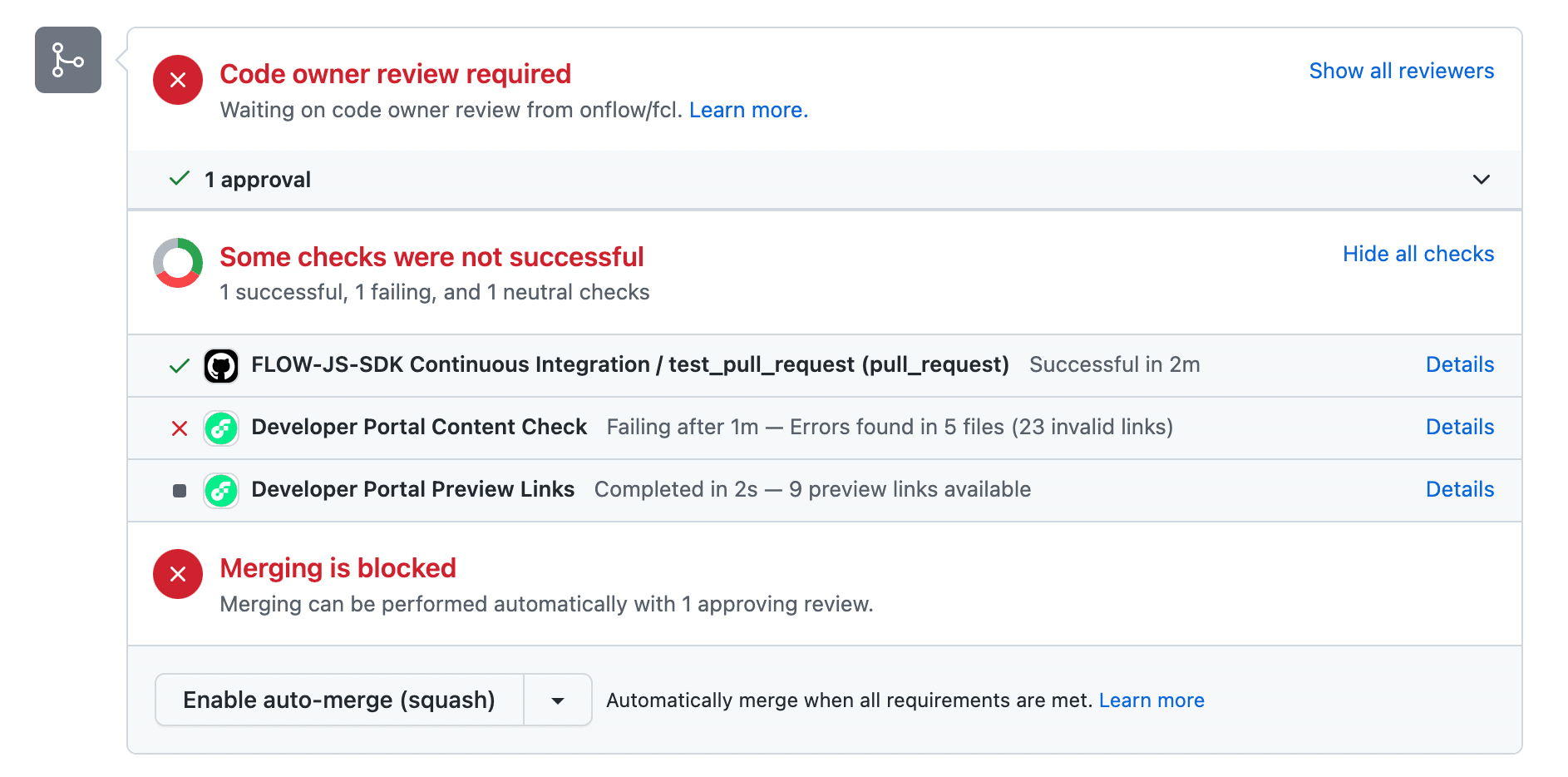Expand the 1 approval section

pos(1482,179)
